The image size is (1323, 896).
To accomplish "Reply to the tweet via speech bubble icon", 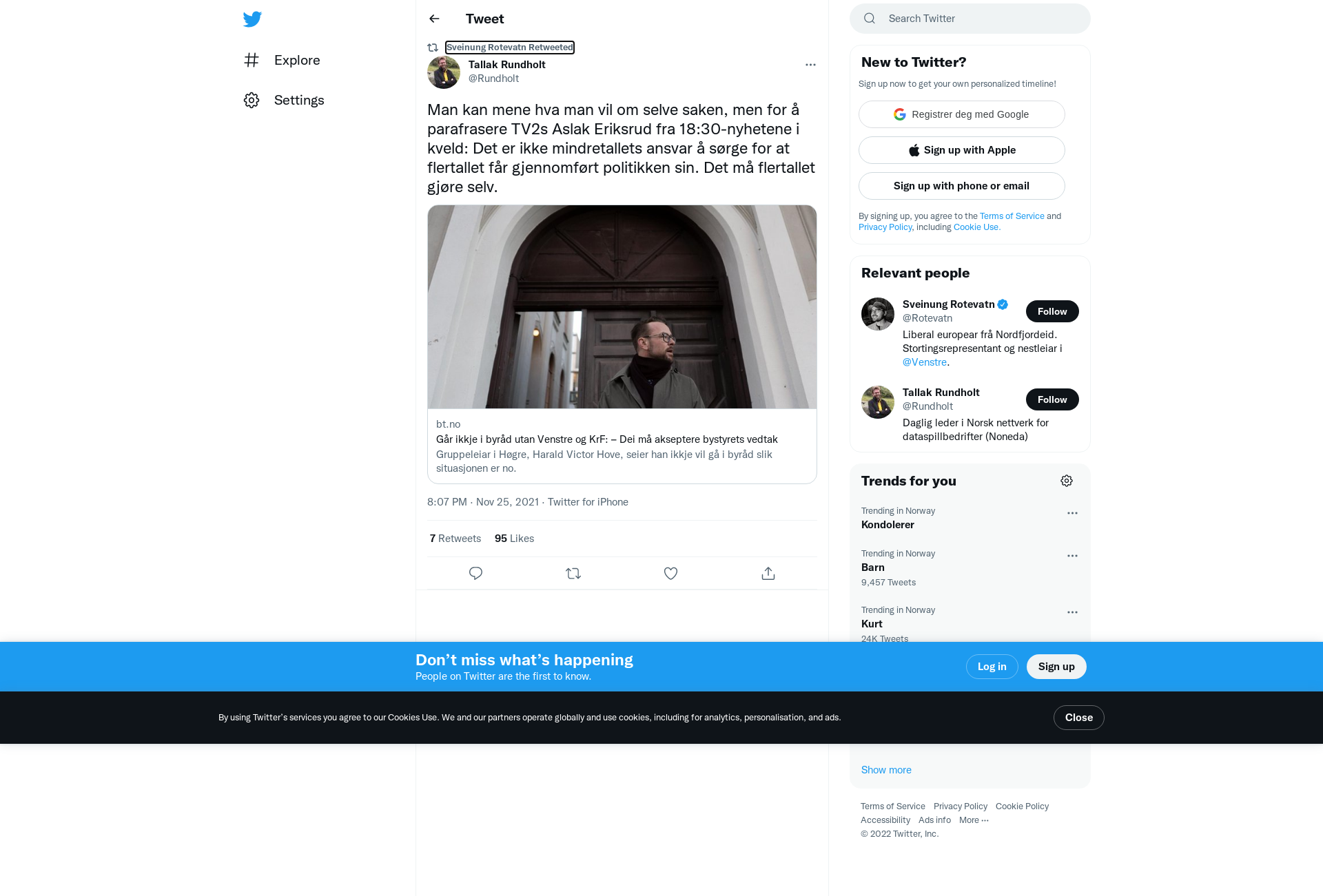I will pyautogui.click(x=475, y=573).
